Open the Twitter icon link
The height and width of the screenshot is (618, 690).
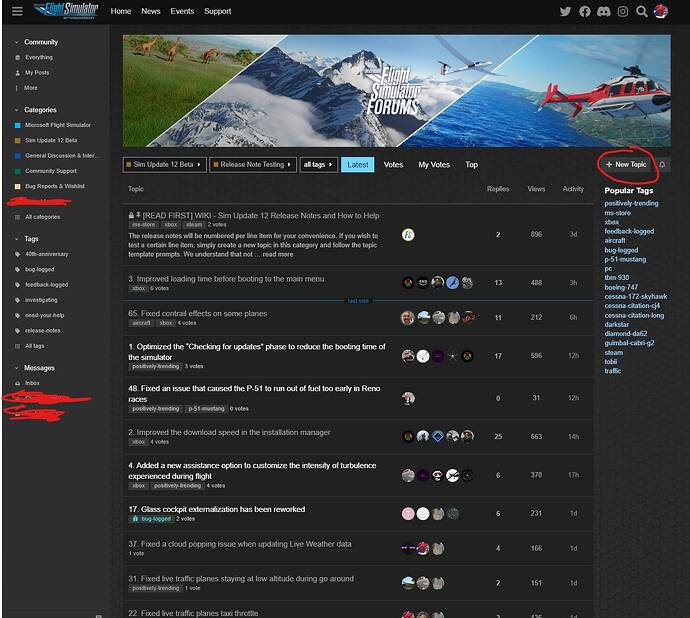(x=565, y=11)
